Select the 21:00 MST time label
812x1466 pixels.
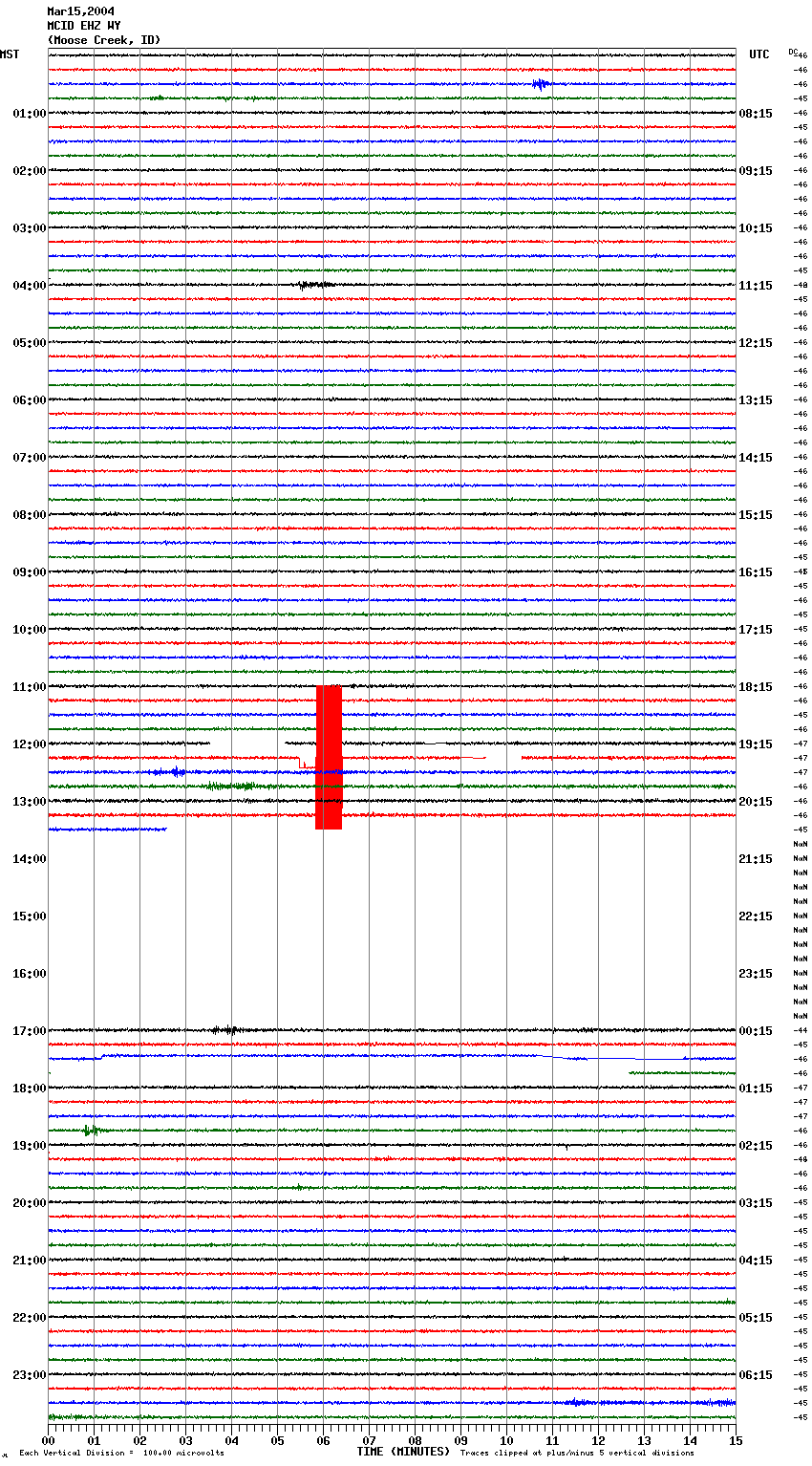tap(30, 1261)
